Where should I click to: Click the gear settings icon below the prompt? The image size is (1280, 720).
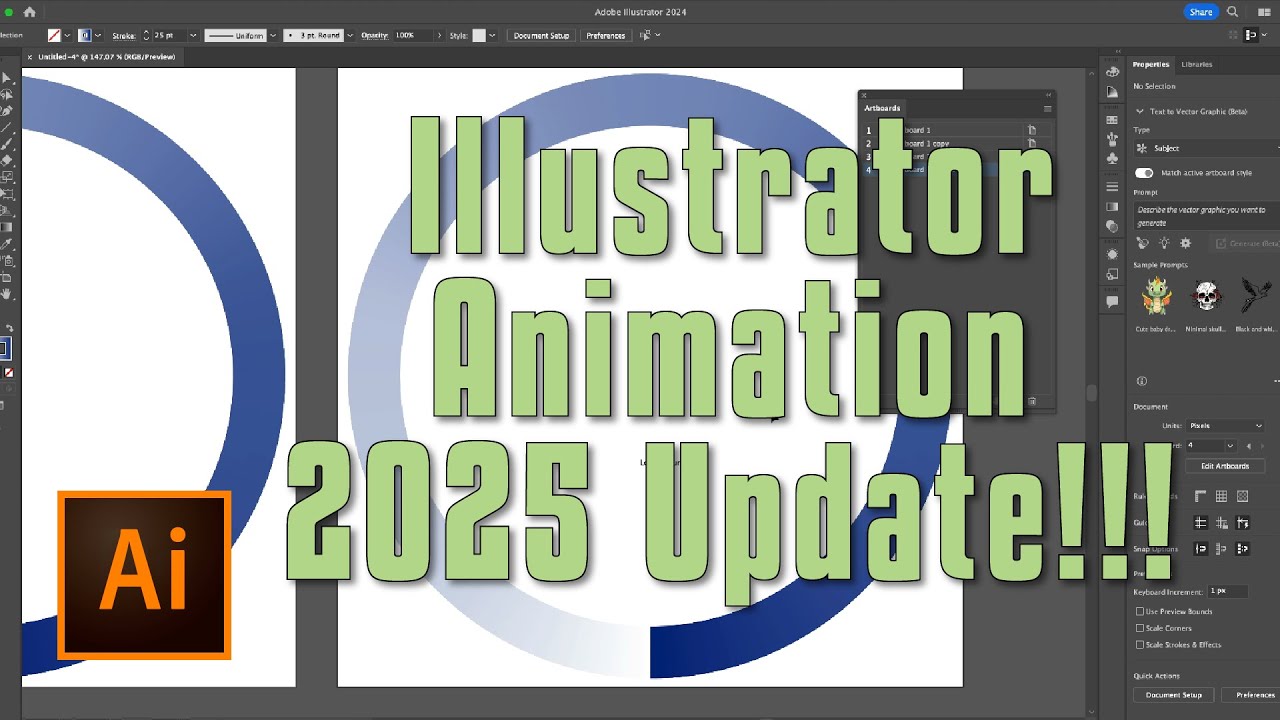click(1186, 243)
